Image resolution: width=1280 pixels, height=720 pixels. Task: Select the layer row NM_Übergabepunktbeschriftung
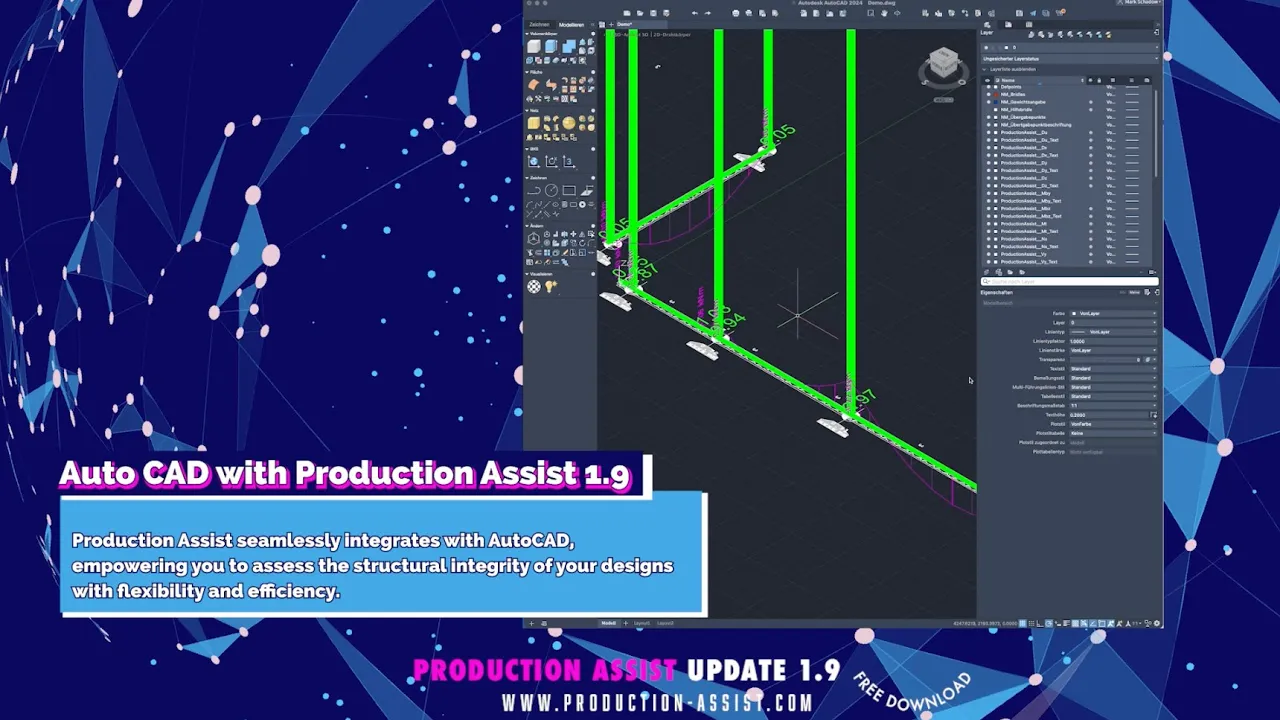click(1068, 125)
